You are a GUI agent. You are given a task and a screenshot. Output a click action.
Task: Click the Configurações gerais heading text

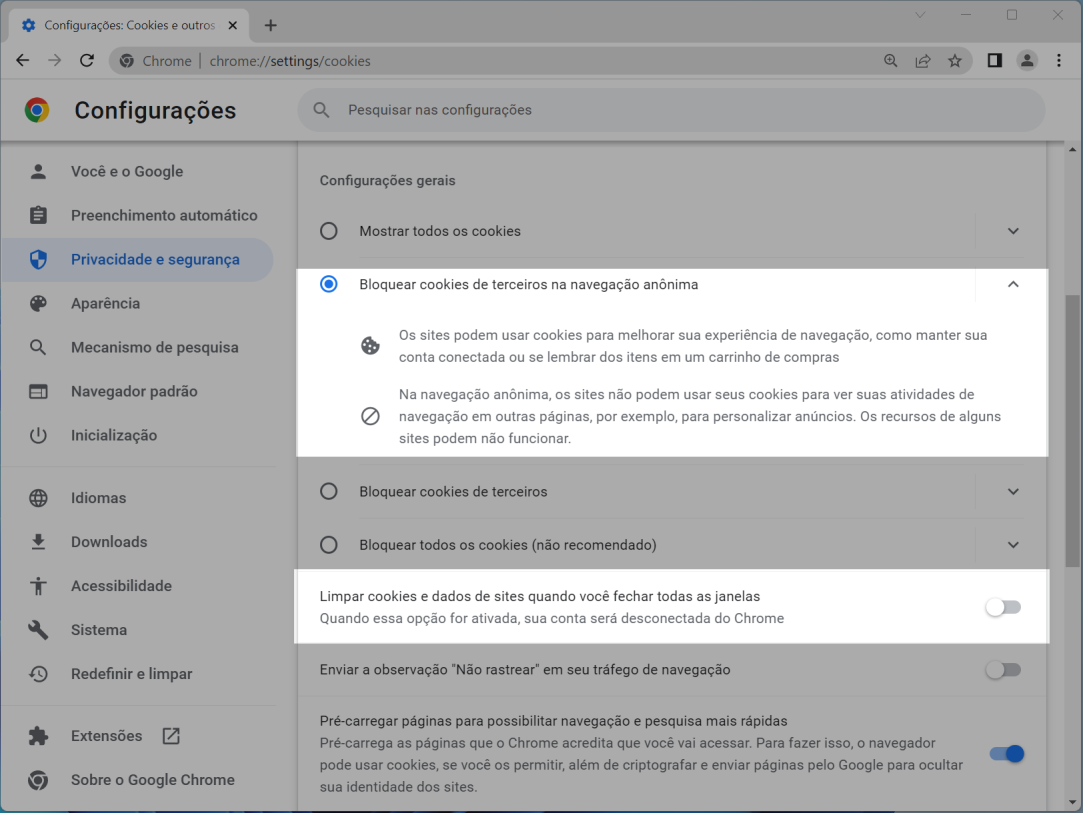(x=387, y=180)
